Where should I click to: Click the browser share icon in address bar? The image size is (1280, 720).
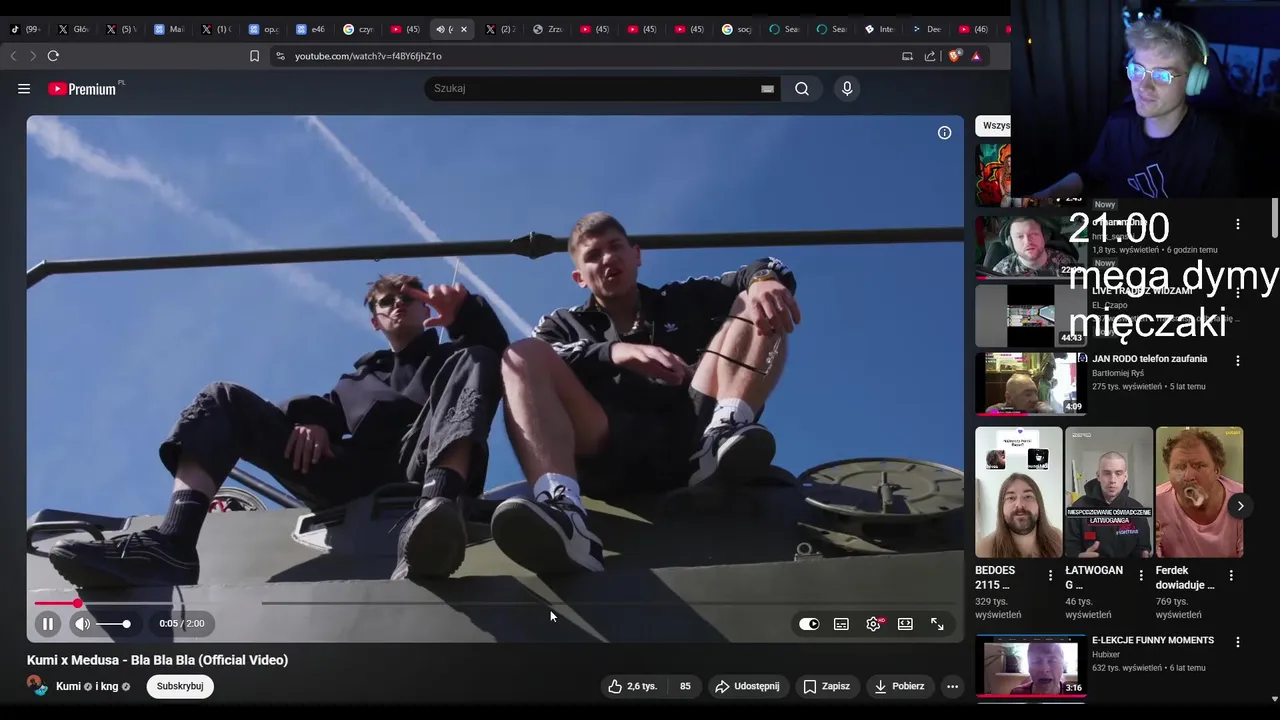[x=930, y=56]
